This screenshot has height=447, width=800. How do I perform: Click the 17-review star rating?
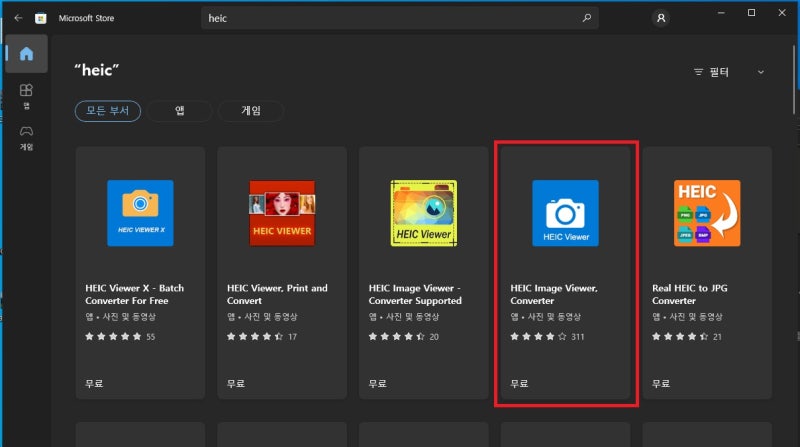point(262,336)
